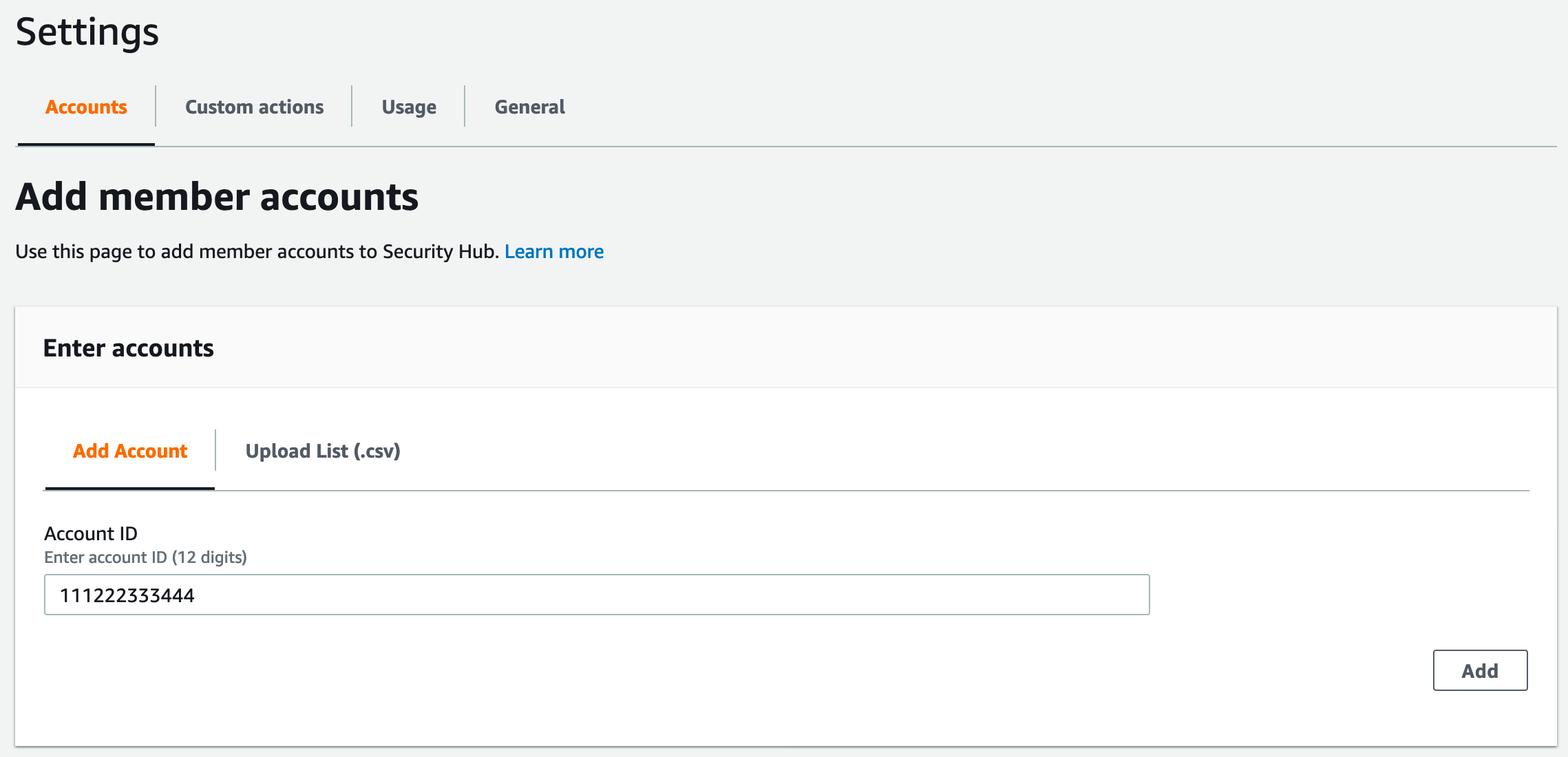The height and width of the screenshot is (757, 1568).
Task: Click the Add Account tab underline indicator
Action: [129, 490]
